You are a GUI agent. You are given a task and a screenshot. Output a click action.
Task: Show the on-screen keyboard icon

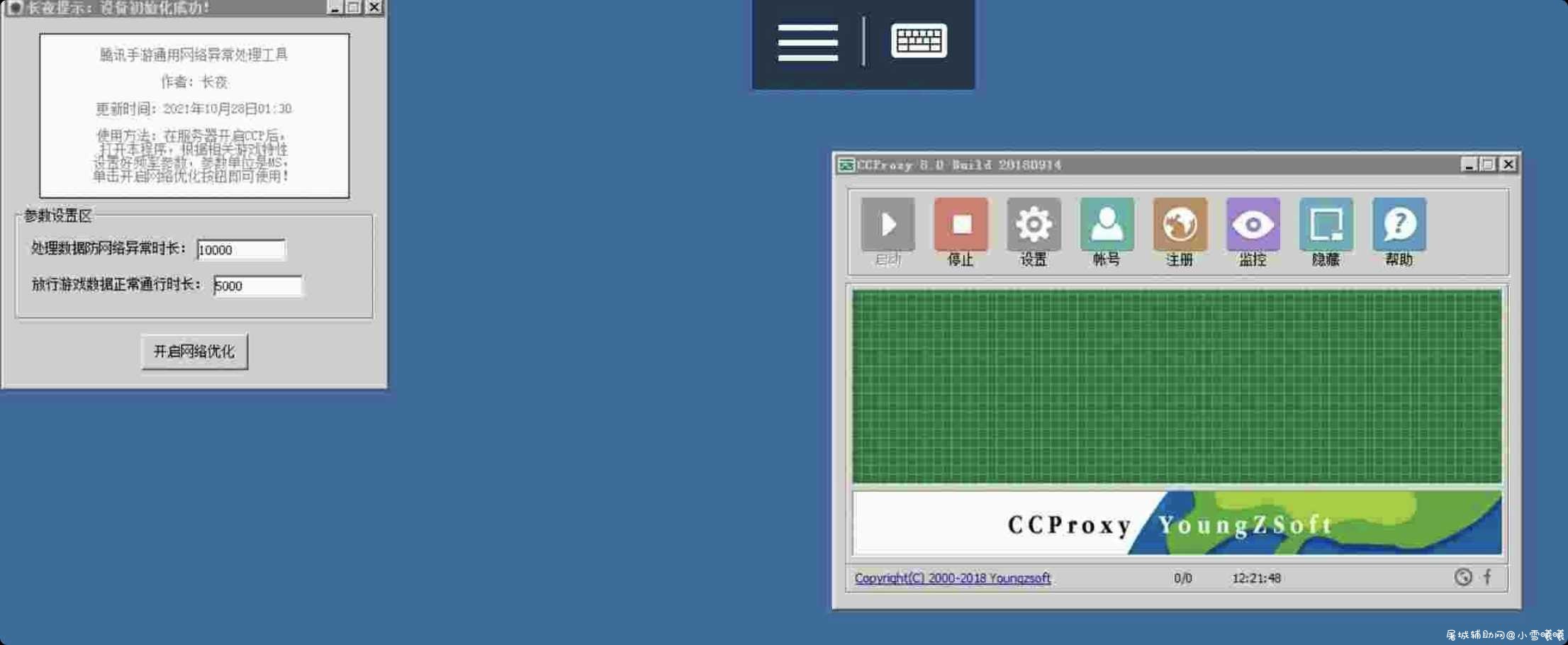tap(919, 40)
